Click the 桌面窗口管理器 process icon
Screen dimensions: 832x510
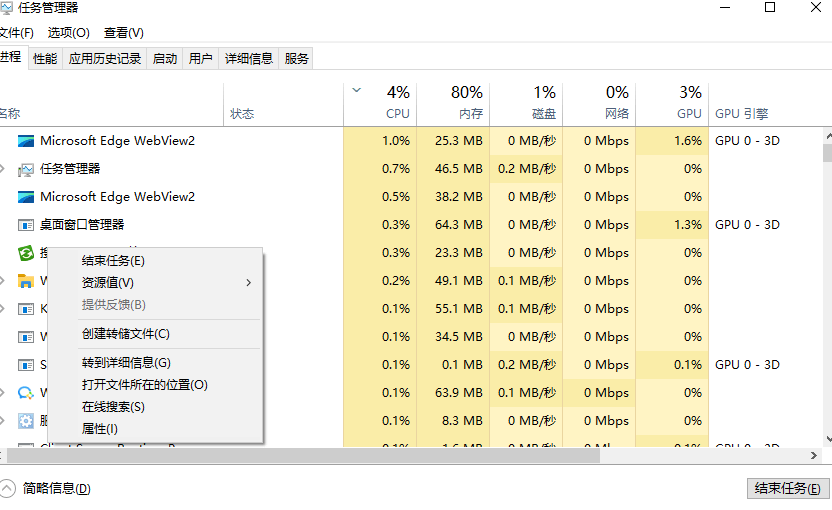tap(25, 225)
